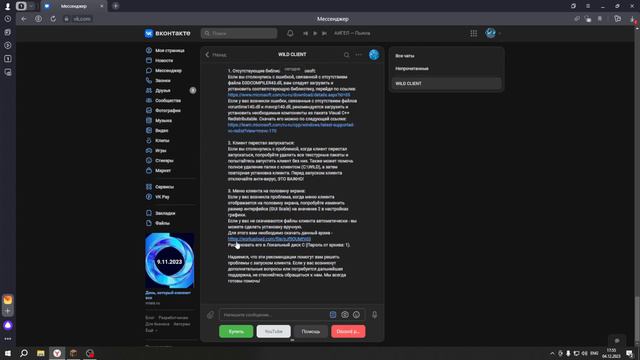This screenshot has width=640, height=360.
Task: Open File Explorer from the taskbar
Action: pyautogui.click(x=40, y=353)
